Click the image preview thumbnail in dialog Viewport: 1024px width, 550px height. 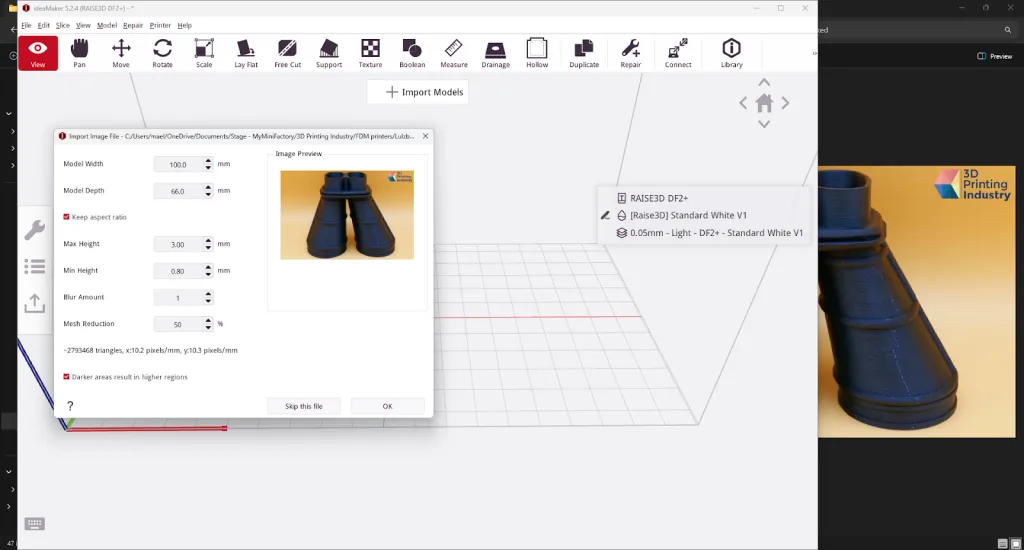point(347,215)
